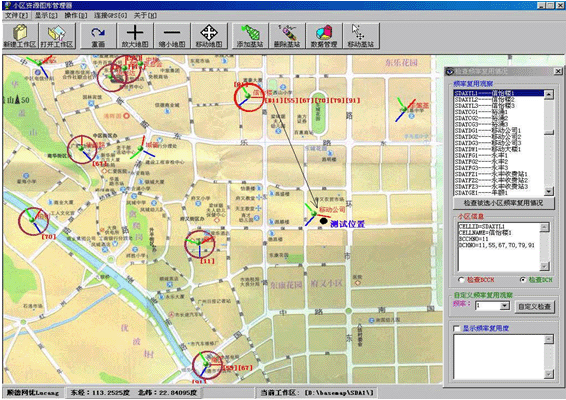Click the 重画 redraw toolbar button
This screenshot has width=566, height=400.
click(x=98, y=36)
